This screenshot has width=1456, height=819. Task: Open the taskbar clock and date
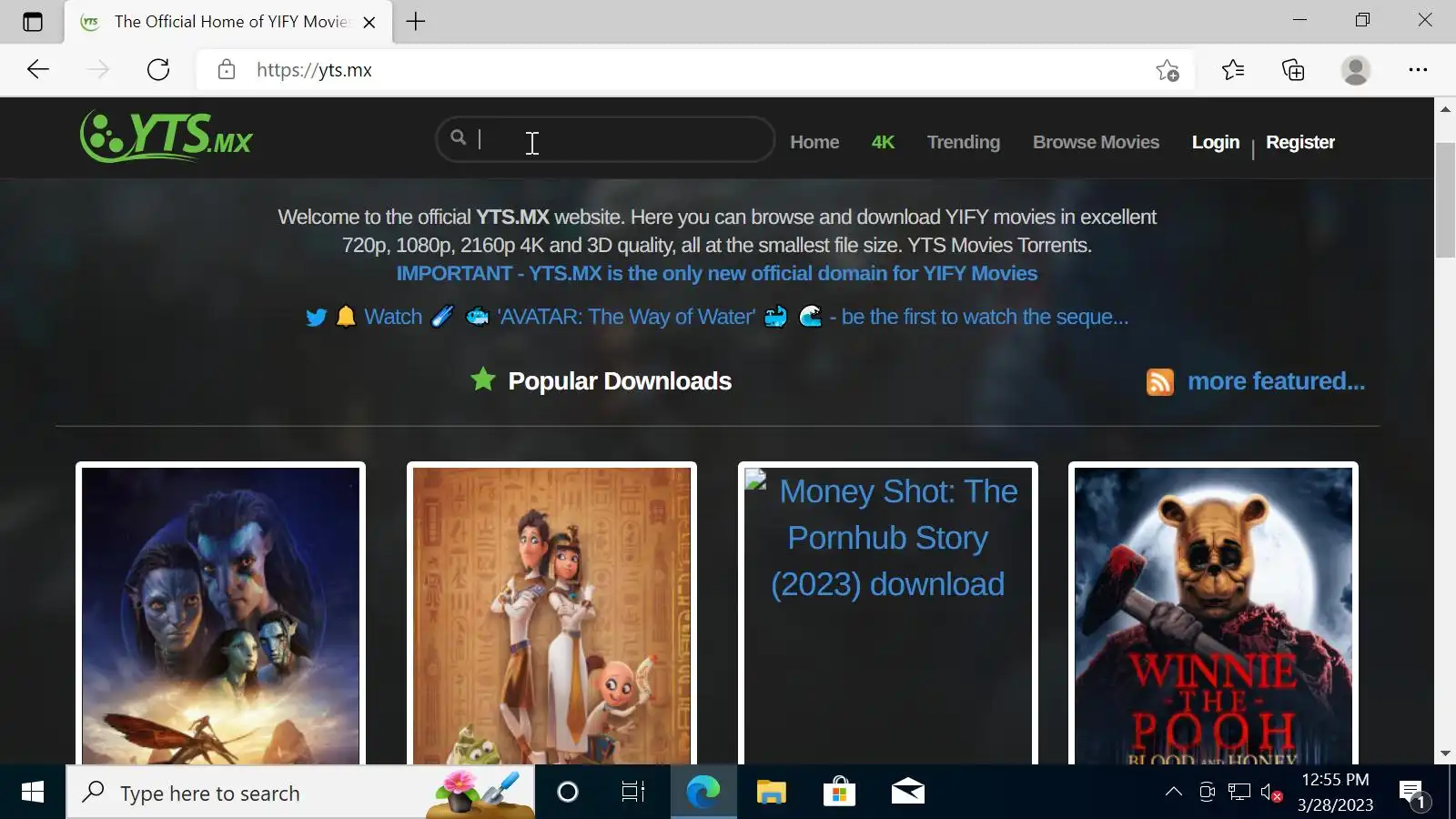[x=1335, y=793]
